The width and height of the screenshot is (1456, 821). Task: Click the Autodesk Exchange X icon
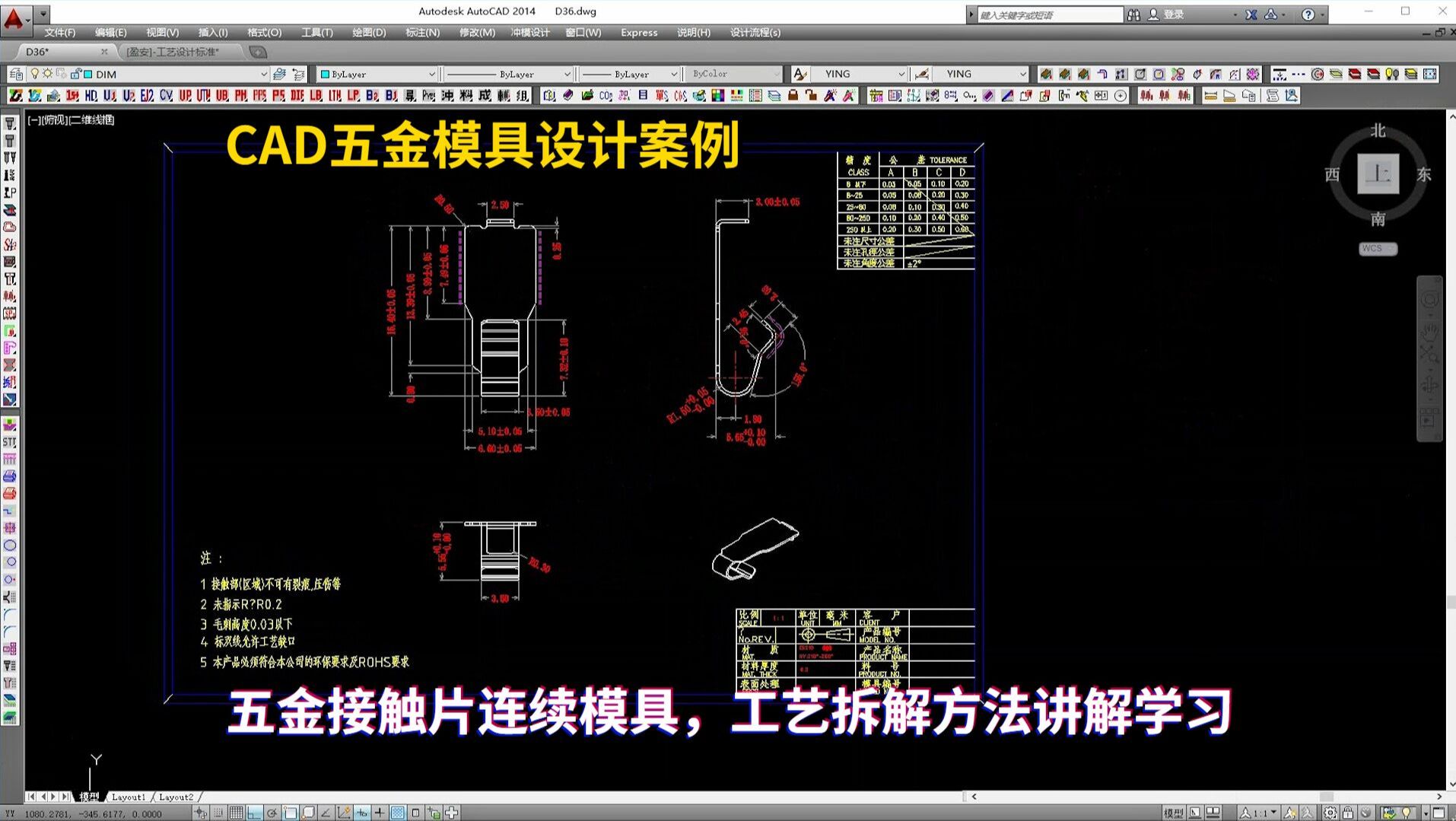click(1251, 14)
